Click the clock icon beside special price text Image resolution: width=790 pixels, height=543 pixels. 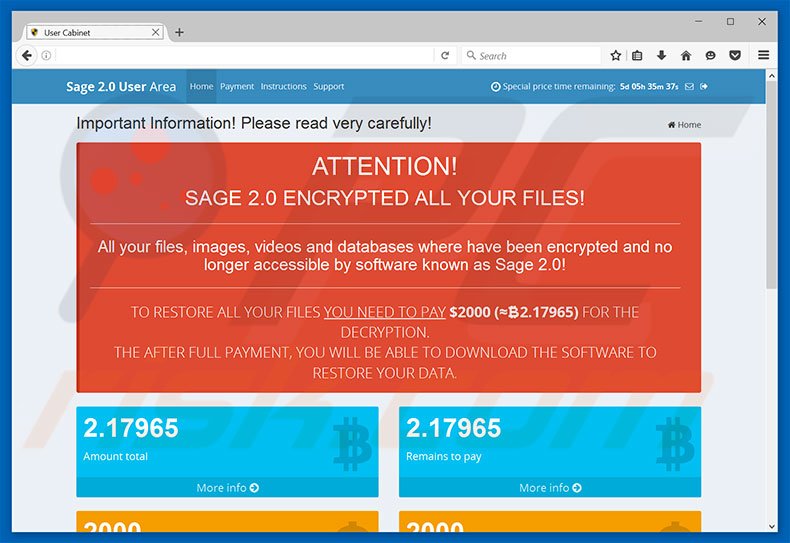[496, 87]
